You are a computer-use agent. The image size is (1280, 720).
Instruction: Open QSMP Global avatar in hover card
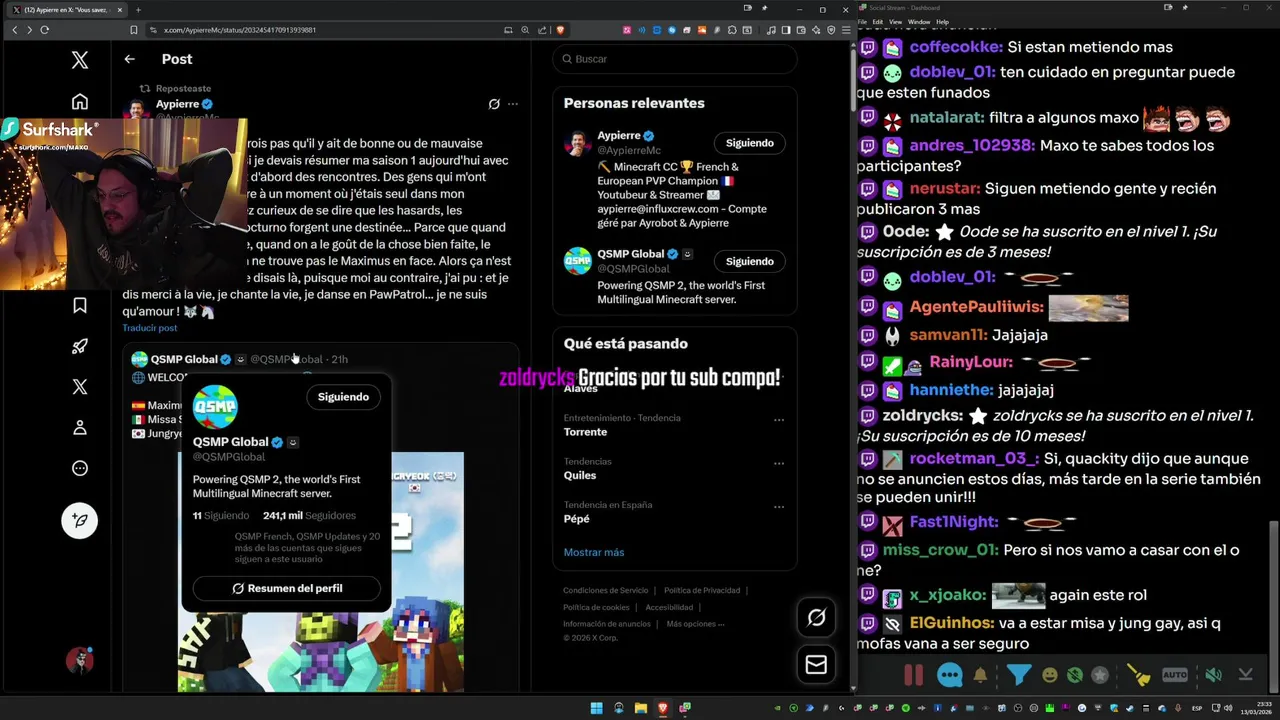(x=215, y=407)
